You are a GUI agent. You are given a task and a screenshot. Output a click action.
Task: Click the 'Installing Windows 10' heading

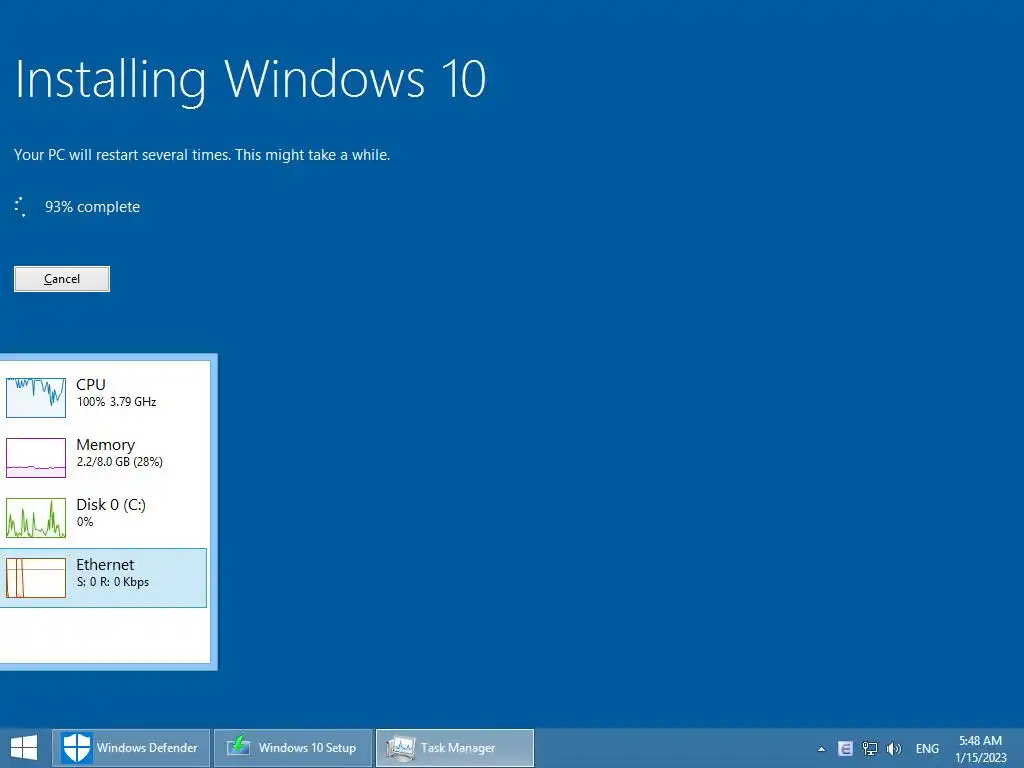(250, 80)
